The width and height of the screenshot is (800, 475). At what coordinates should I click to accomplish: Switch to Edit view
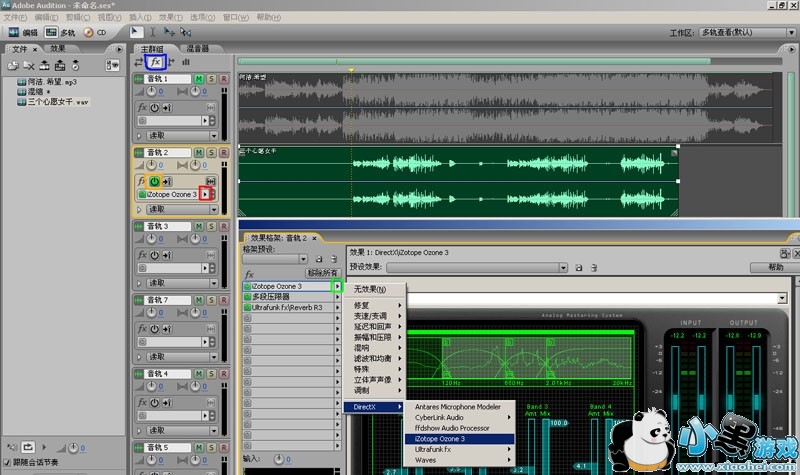(24, 32)
